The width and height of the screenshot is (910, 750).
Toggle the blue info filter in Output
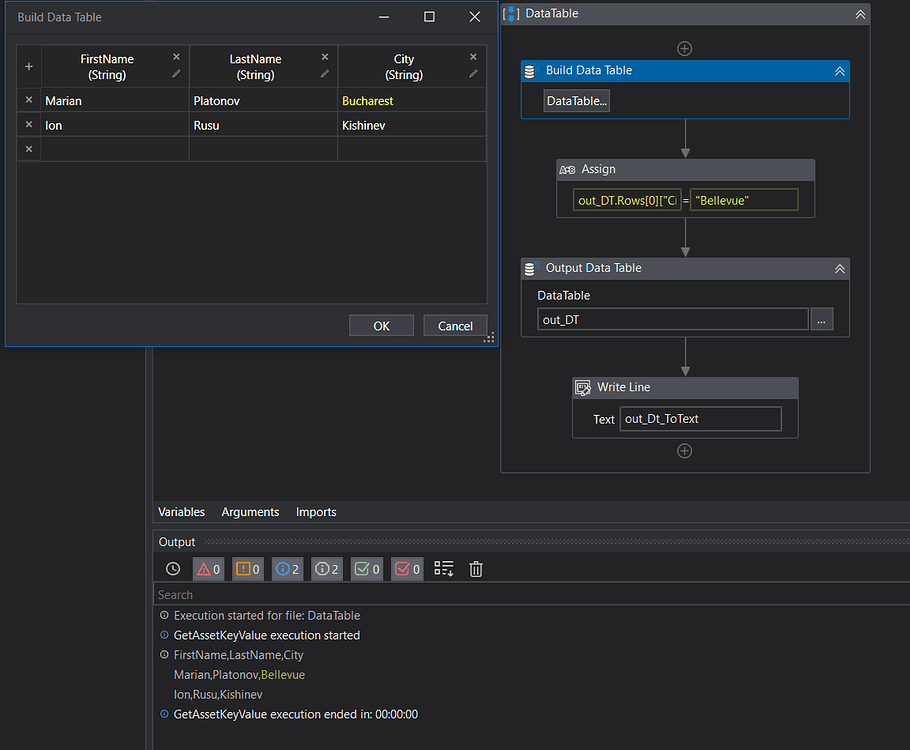pyautogui.click(x=287, y=569)
